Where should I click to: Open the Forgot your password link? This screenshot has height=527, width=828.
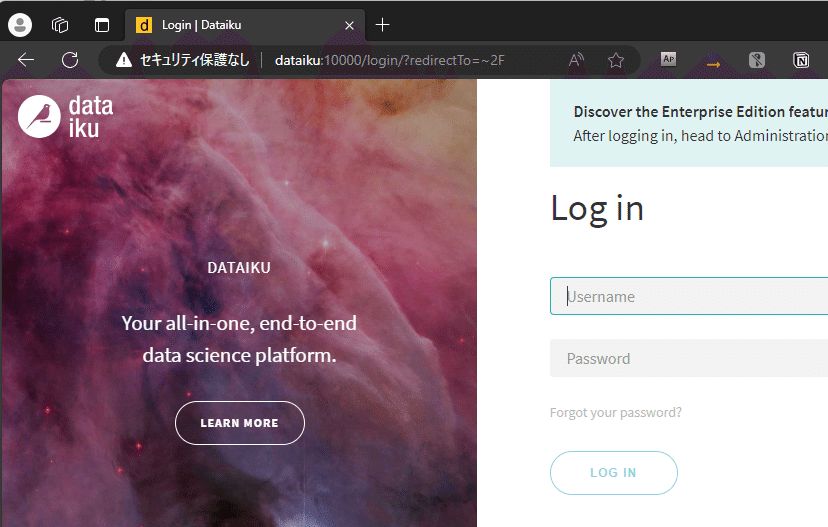pyautogui.click(x=616, y=412)
